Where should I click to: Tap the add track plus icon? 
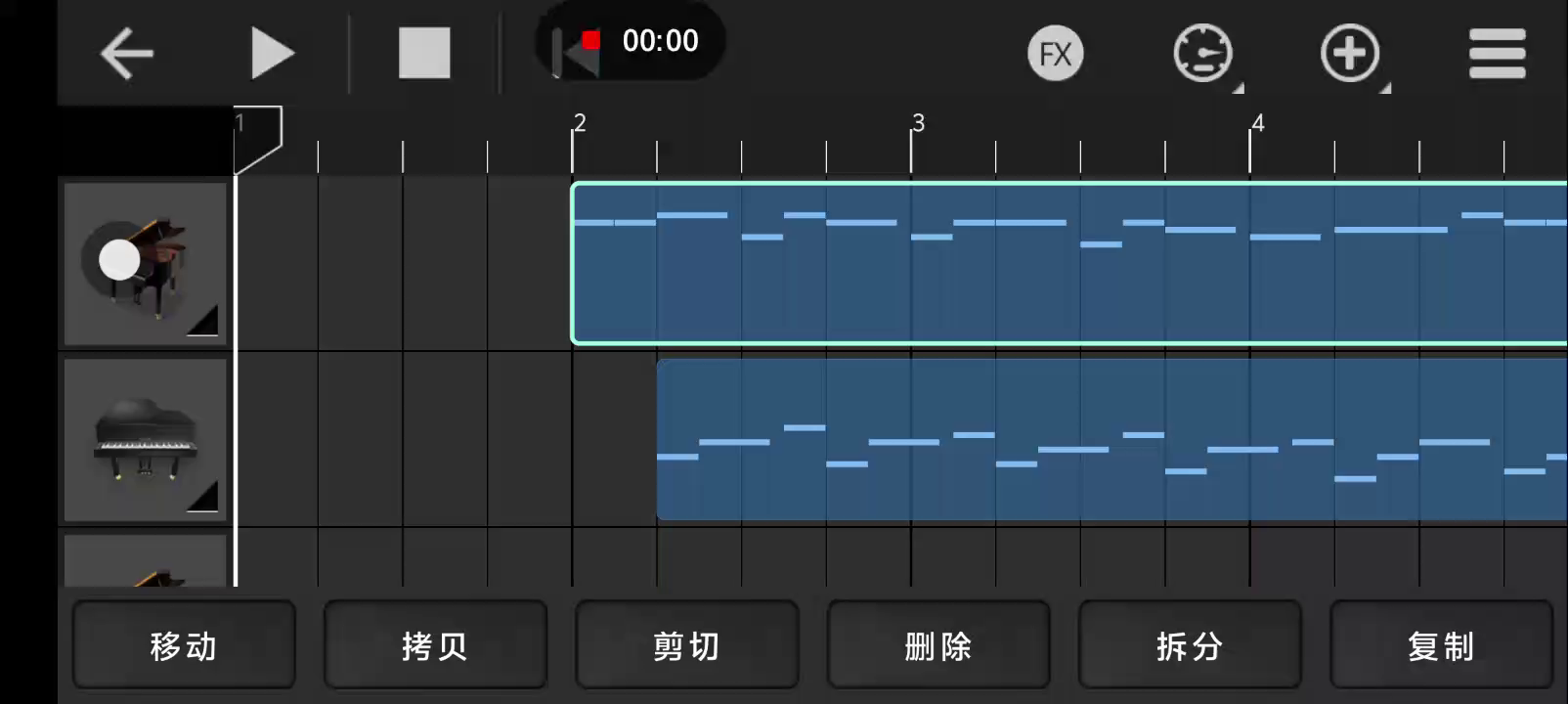(x=1349, y=53)
